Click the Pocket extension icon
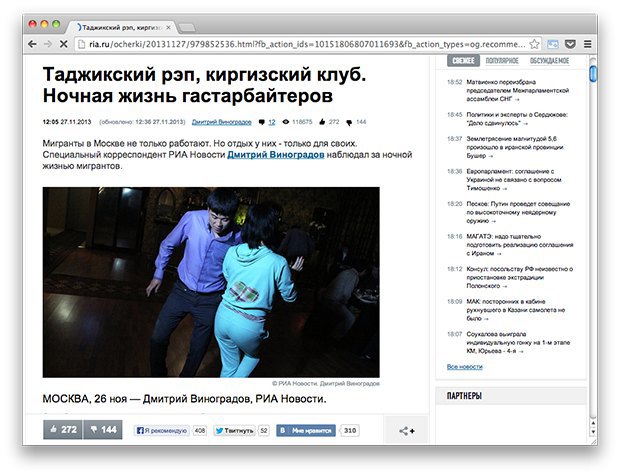Viewport: 620px width, 476px height. point(570,44)
